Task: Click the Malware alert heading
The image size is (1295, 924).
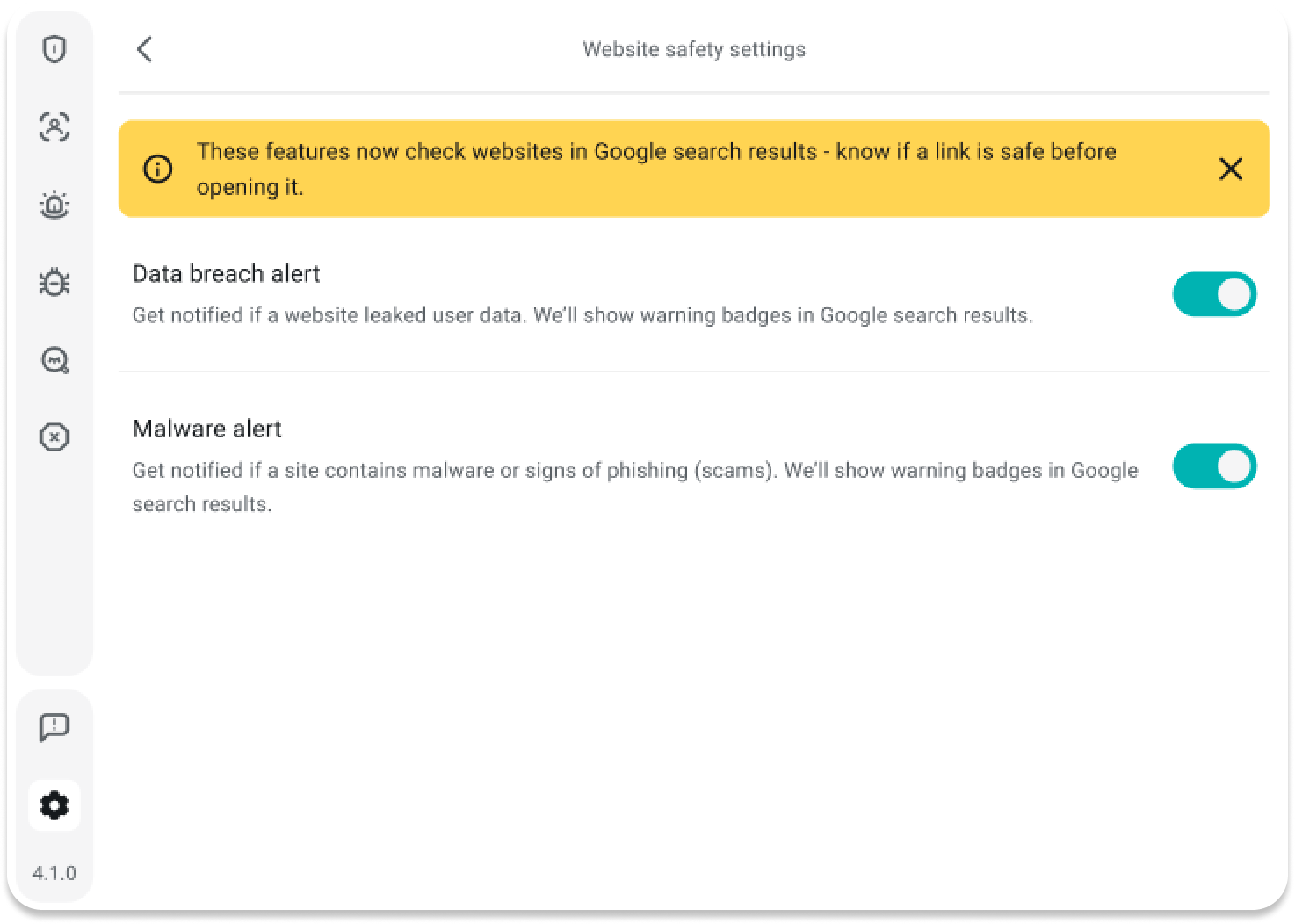Action: click(206, 429)
